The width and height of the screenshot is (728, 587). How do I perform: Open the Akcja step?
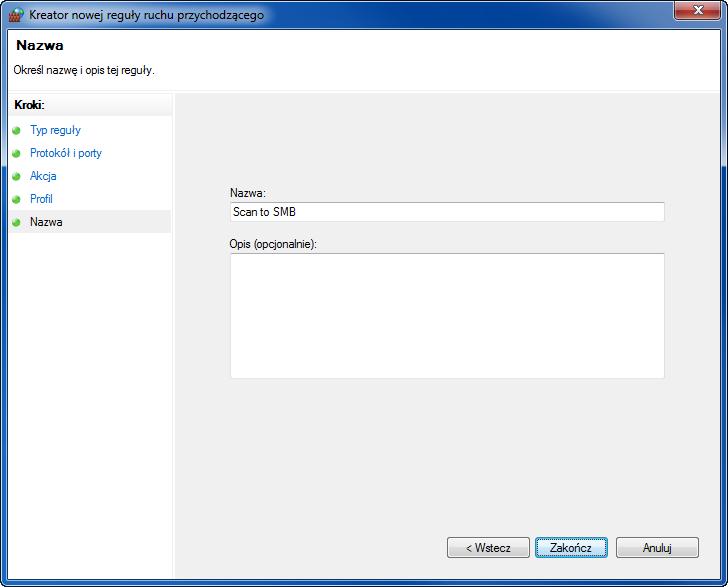pyautogui.click(x=43, y=176)
